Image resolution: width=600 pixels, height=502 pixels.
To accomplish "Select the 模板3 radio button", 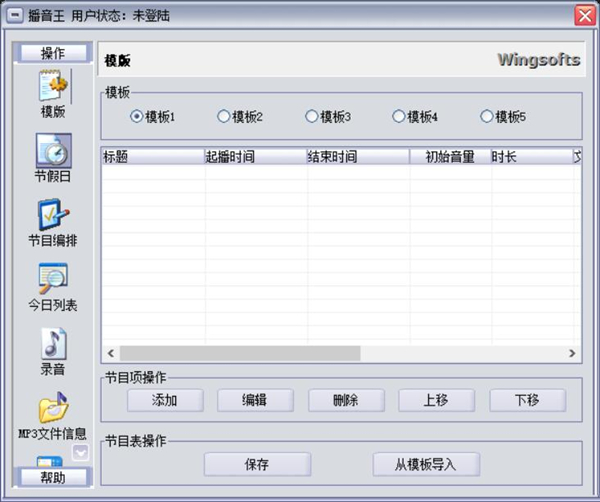I will (x=312, y=117).
